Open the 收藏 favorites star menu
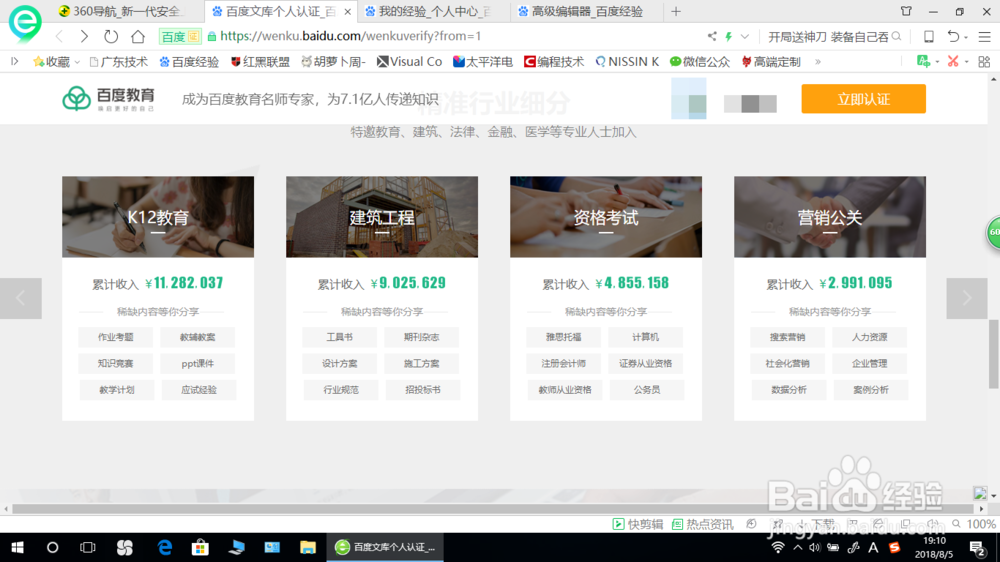The width and height of the screenshot is (1000, 562). (x=56, y=62)
